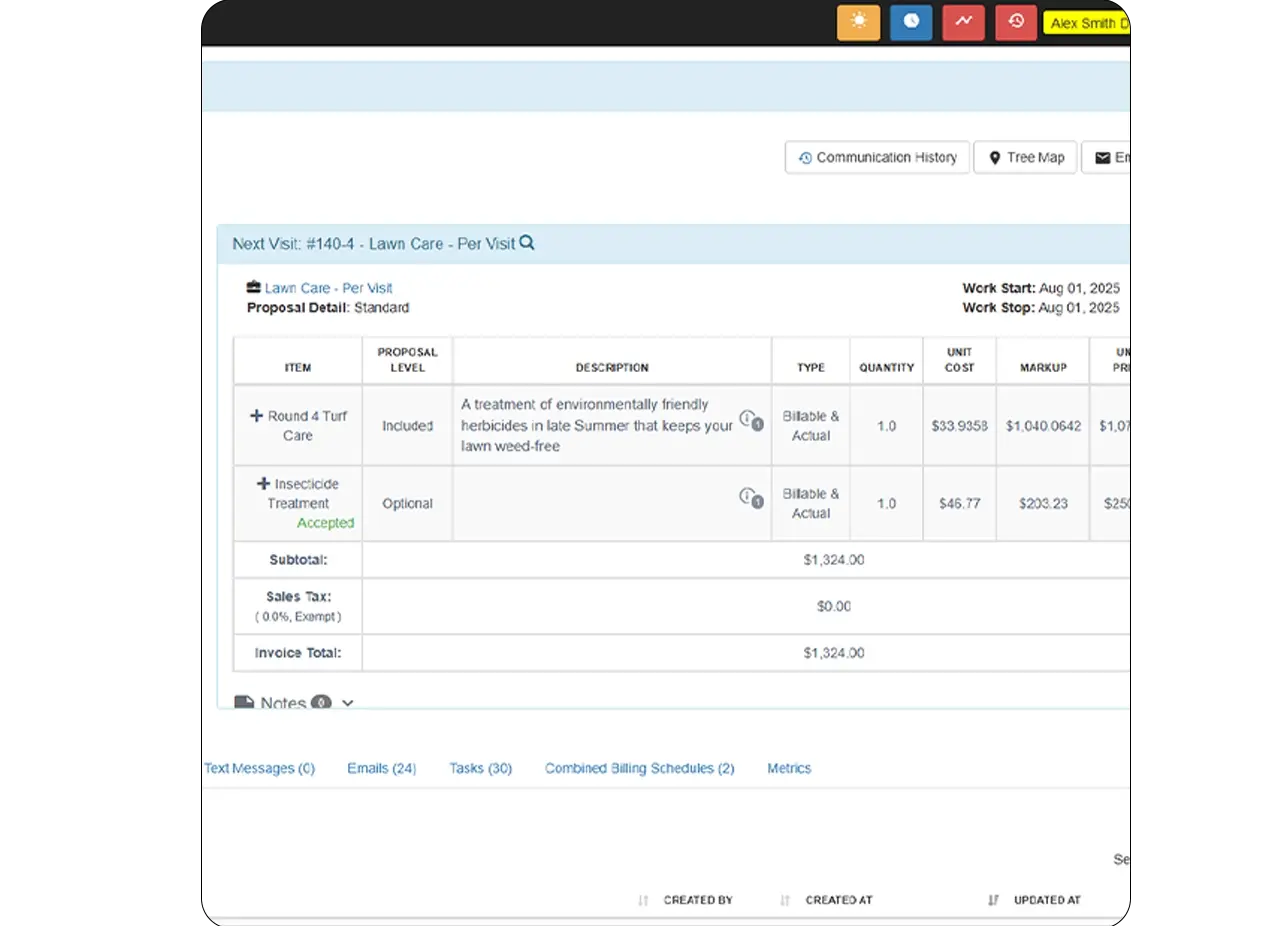Click the red trend line chart icon
Viewport: 1284px width, 926px height.
pos(963,22)
